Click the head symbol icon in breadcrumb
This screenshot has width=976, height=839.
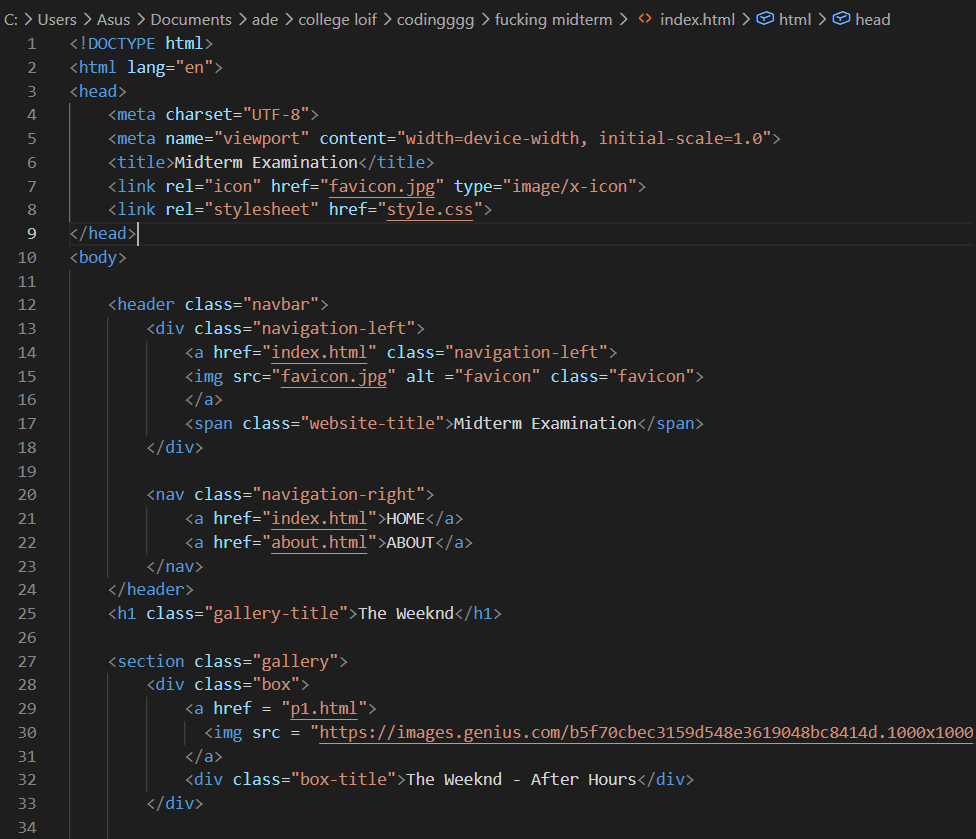(841, 19)
